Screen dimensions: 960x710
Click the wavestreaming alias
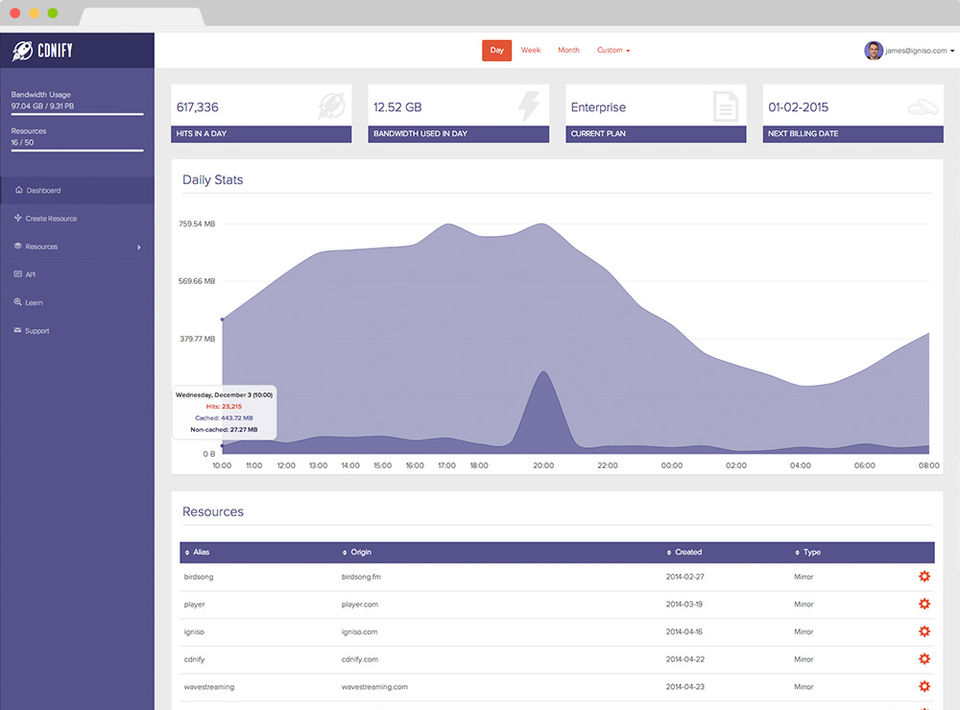[x=209, y=687]
